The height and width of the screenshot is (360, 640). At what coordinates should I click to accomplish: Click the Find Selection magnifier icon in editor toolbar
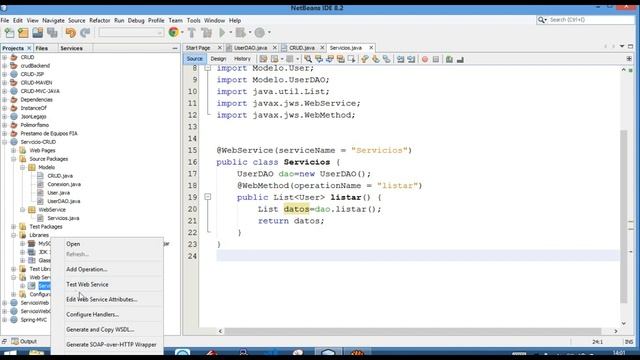(x=308, y=60)
